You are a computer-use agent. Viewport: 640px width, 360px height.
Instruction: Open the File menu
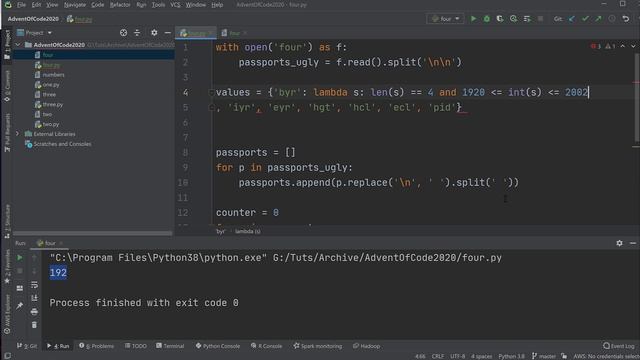pyautogui.click(x=21, y=5)
